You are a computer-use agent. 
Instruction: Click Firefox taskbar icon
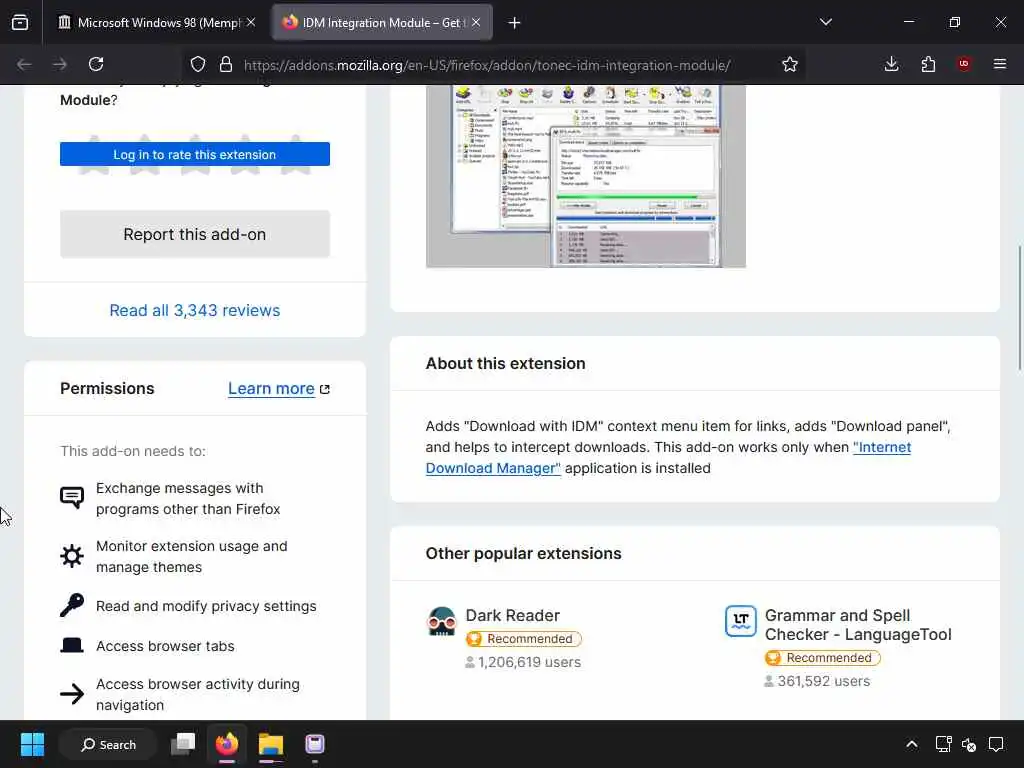click(227, 744)
